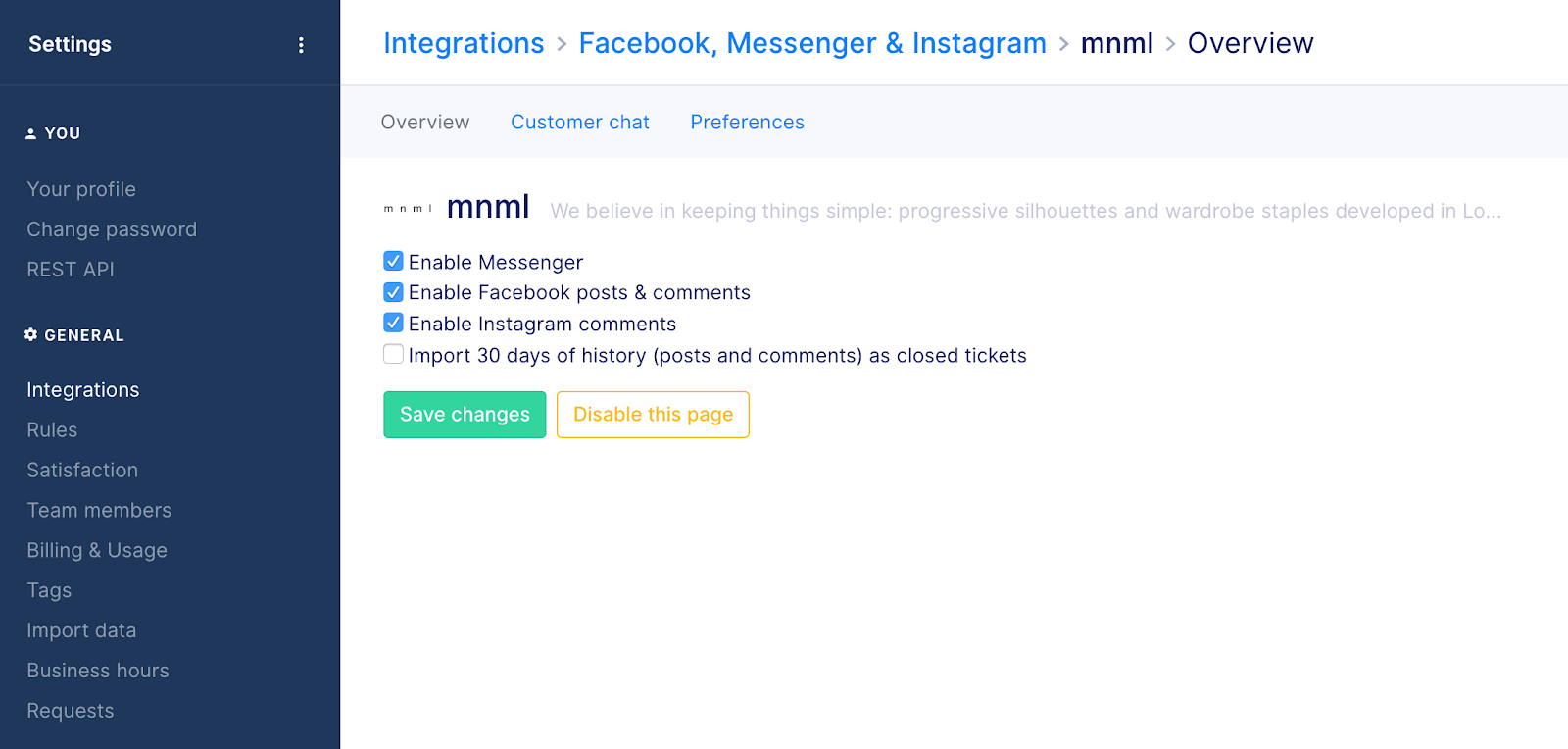Viewport: 1568px width, 749px height.
Task: Go to Business hours settings
Action: (x=98, y=671)
